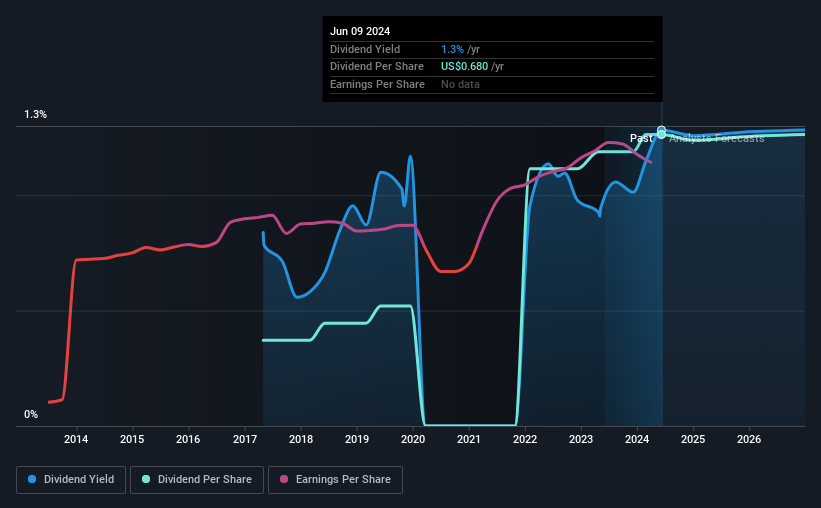The image size is (821, 508).
Task: Click the pink Earnings Per Share legend dot
Action: pyautogui.click(x=284, y=479)
